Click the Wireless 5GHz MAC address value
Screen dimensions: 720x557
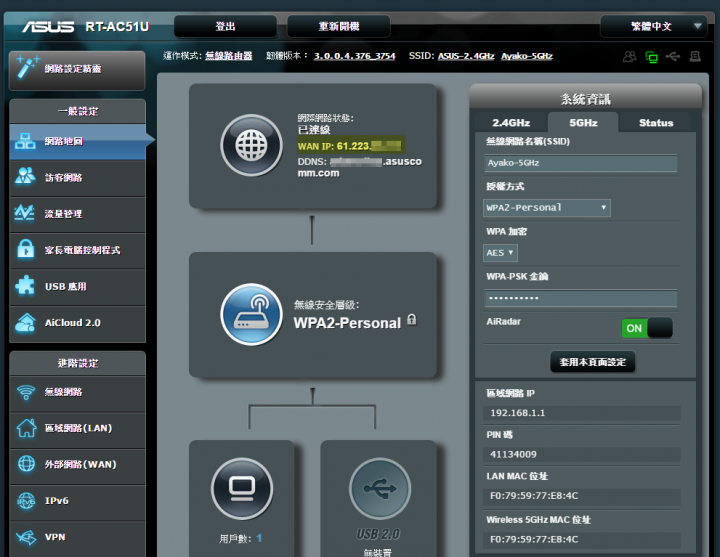534,539
